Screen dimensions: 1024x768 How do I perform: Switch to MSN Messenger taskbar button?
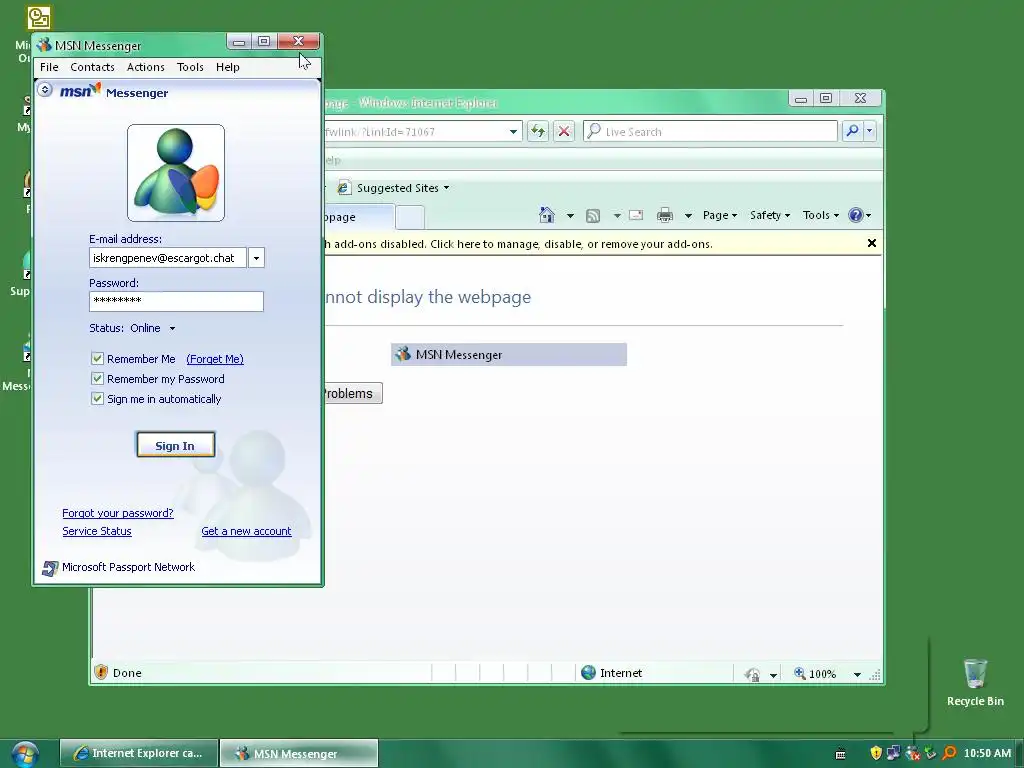click(x=299, y=753)
